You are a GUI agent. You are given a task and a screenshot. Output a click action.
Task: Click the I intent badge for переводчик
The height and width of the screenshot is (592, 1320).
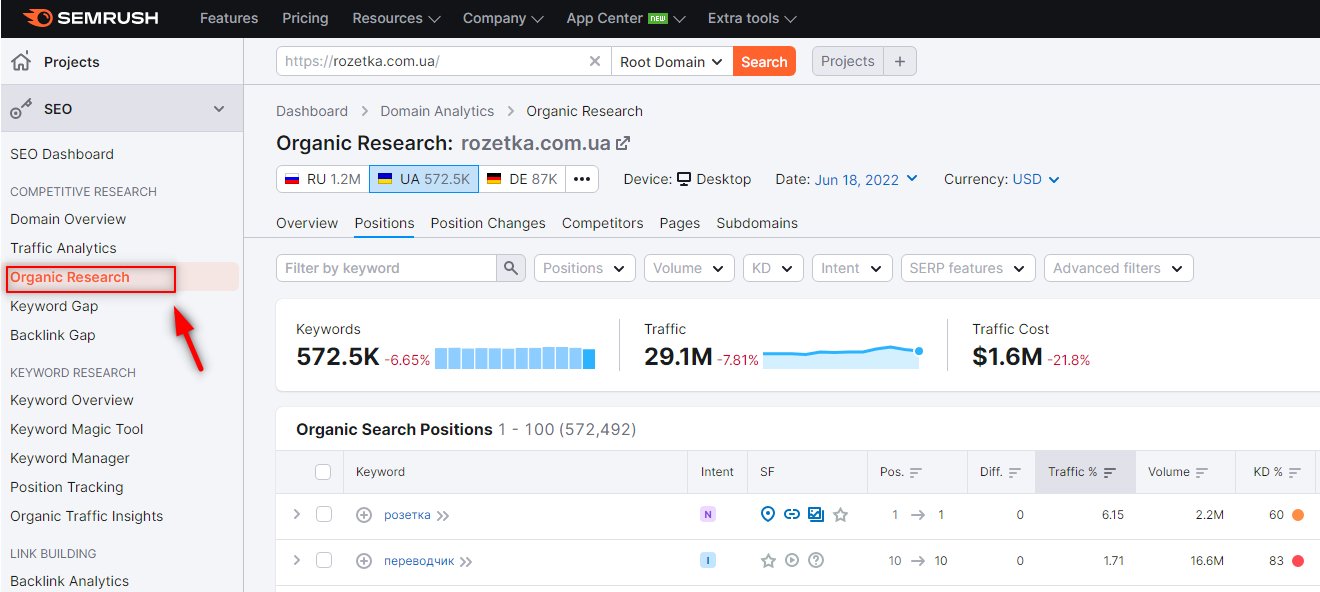708,561
